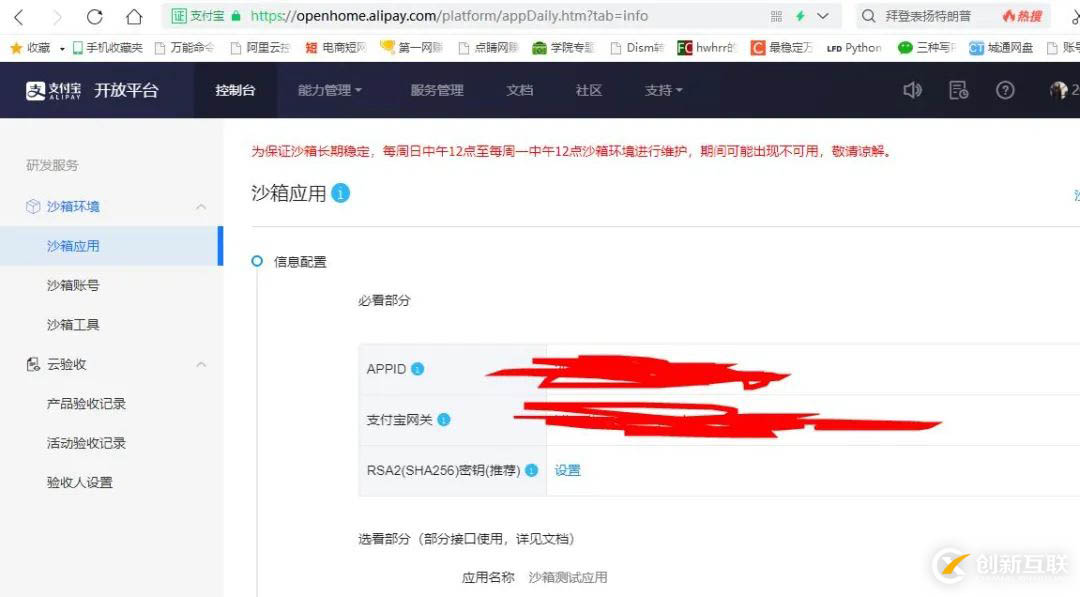The height and width of the screenshot is (597, 1080).
Task: Open the 社区 menu item
Action: click(x=588, y=90)
